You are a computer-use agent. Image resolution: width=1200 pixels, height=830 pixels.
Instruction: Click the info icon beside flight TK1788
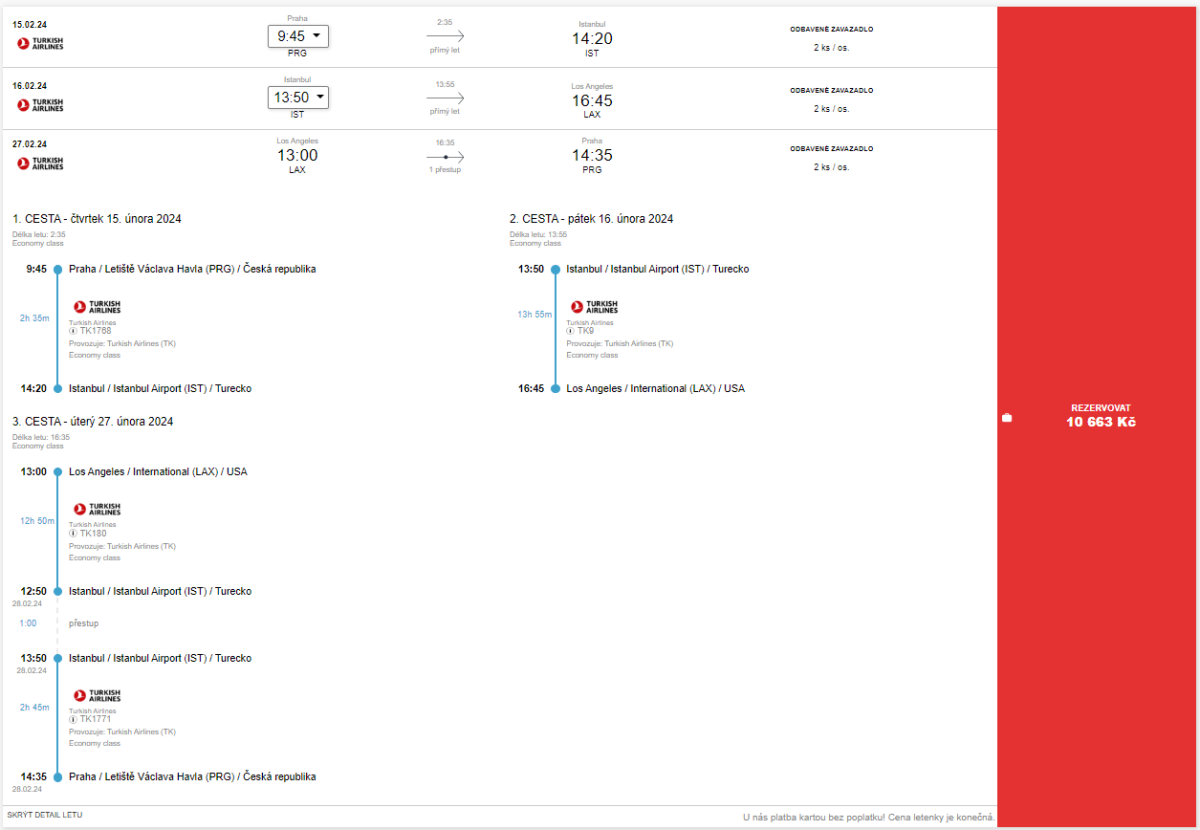coord(73,331)
